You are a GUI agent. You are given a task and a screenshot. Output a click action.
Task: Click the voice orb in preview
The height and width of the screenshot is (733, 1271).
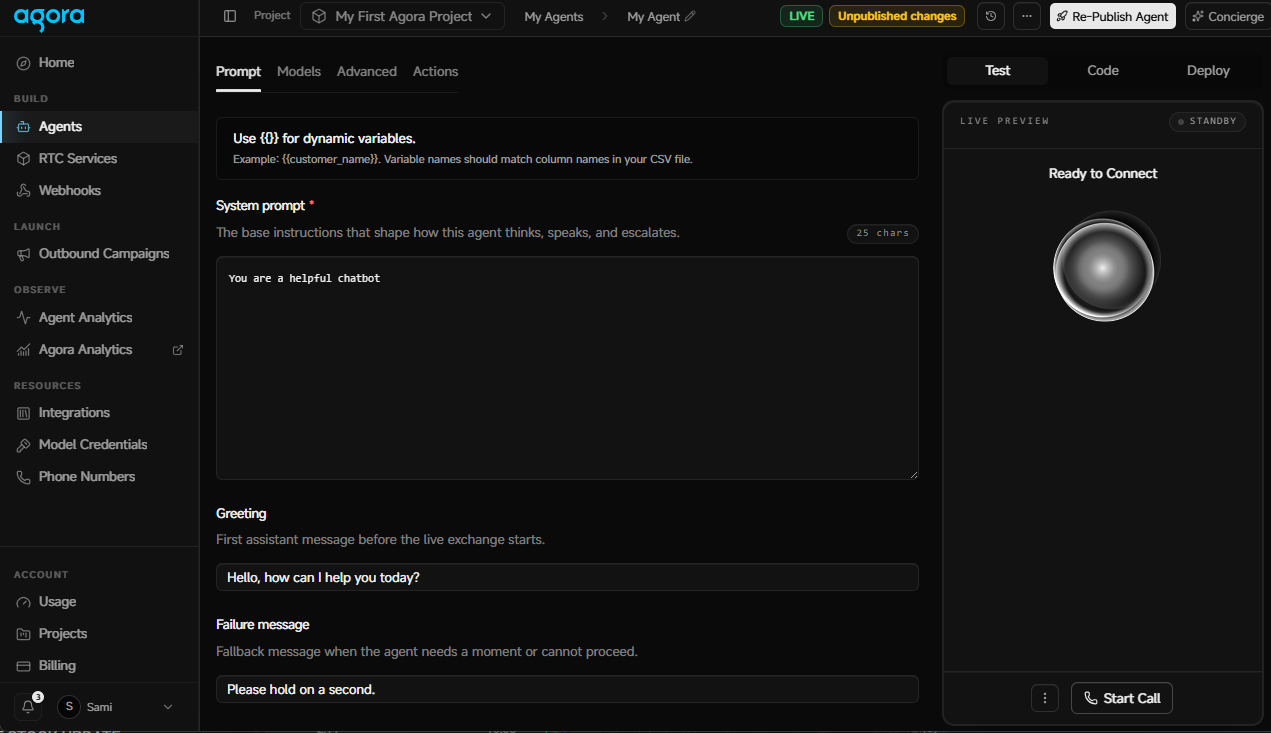coord(1103,270)
